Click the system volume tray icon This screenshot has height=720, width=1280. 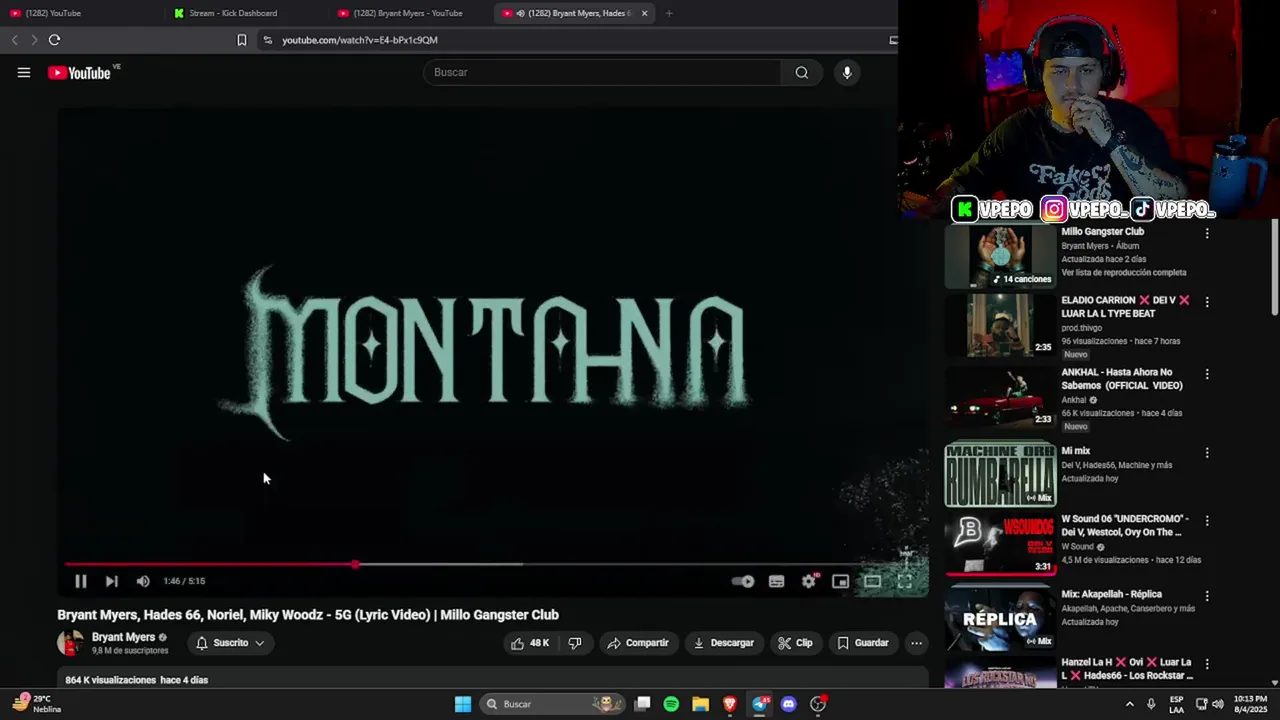point(1218,704)
